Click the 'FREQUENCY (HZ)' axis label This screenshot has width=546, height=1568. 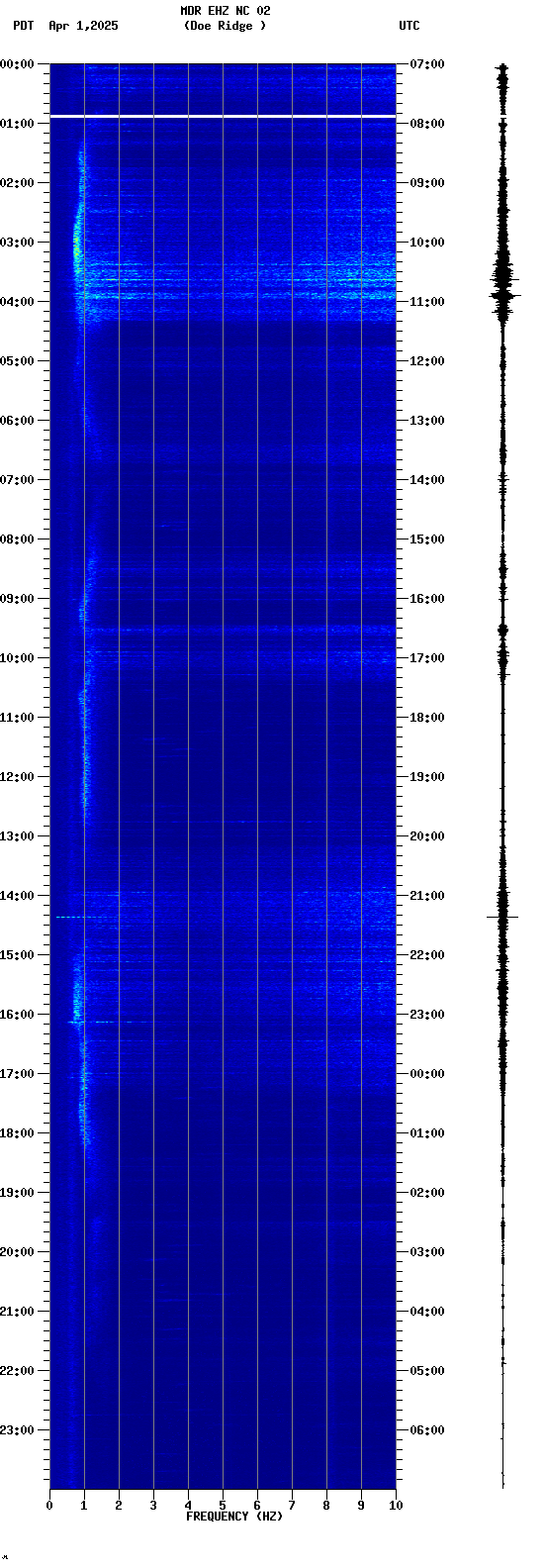tap(234, 1517)
